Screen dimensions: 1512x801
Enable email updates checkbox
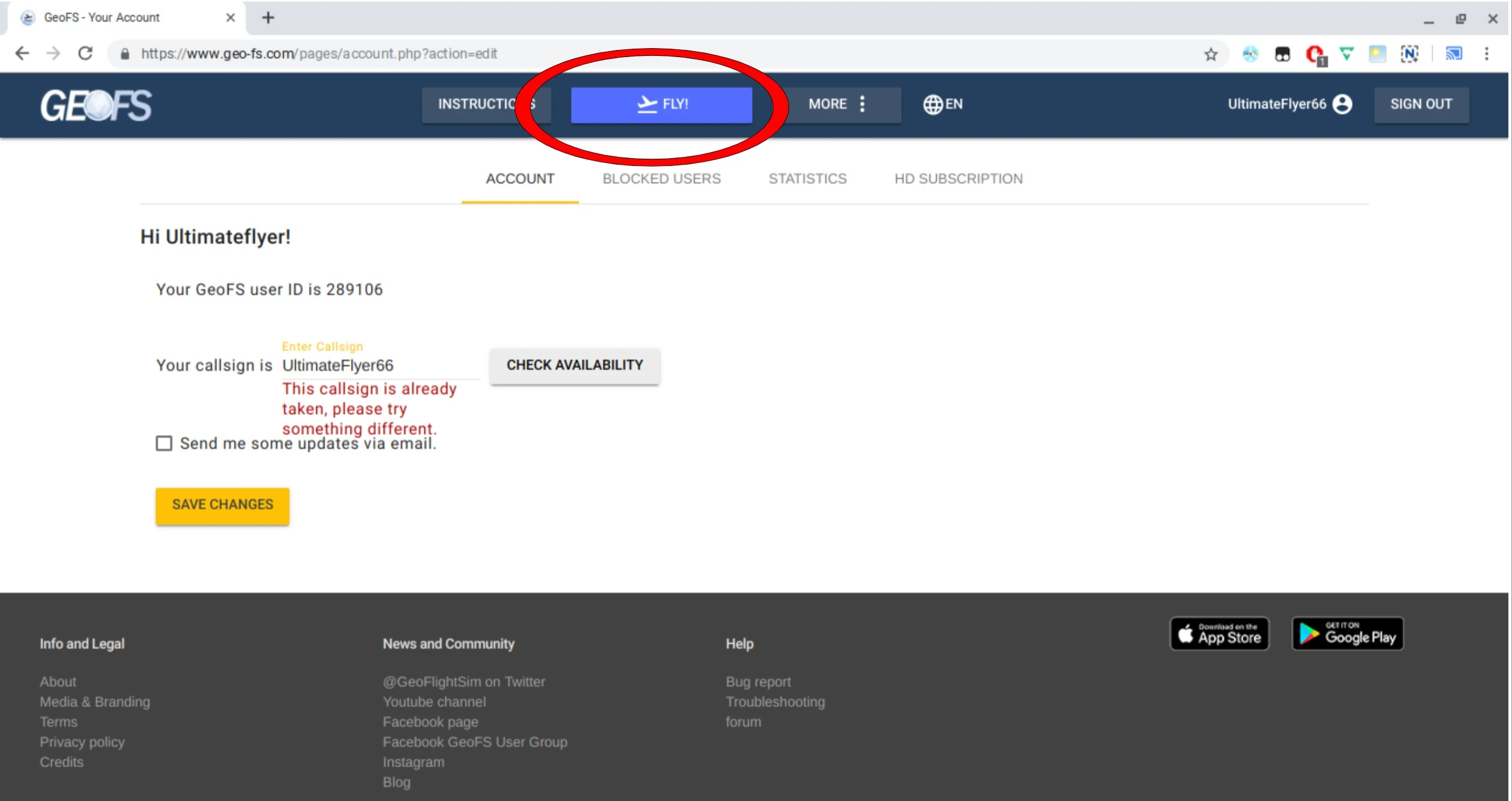coord(164,444)
